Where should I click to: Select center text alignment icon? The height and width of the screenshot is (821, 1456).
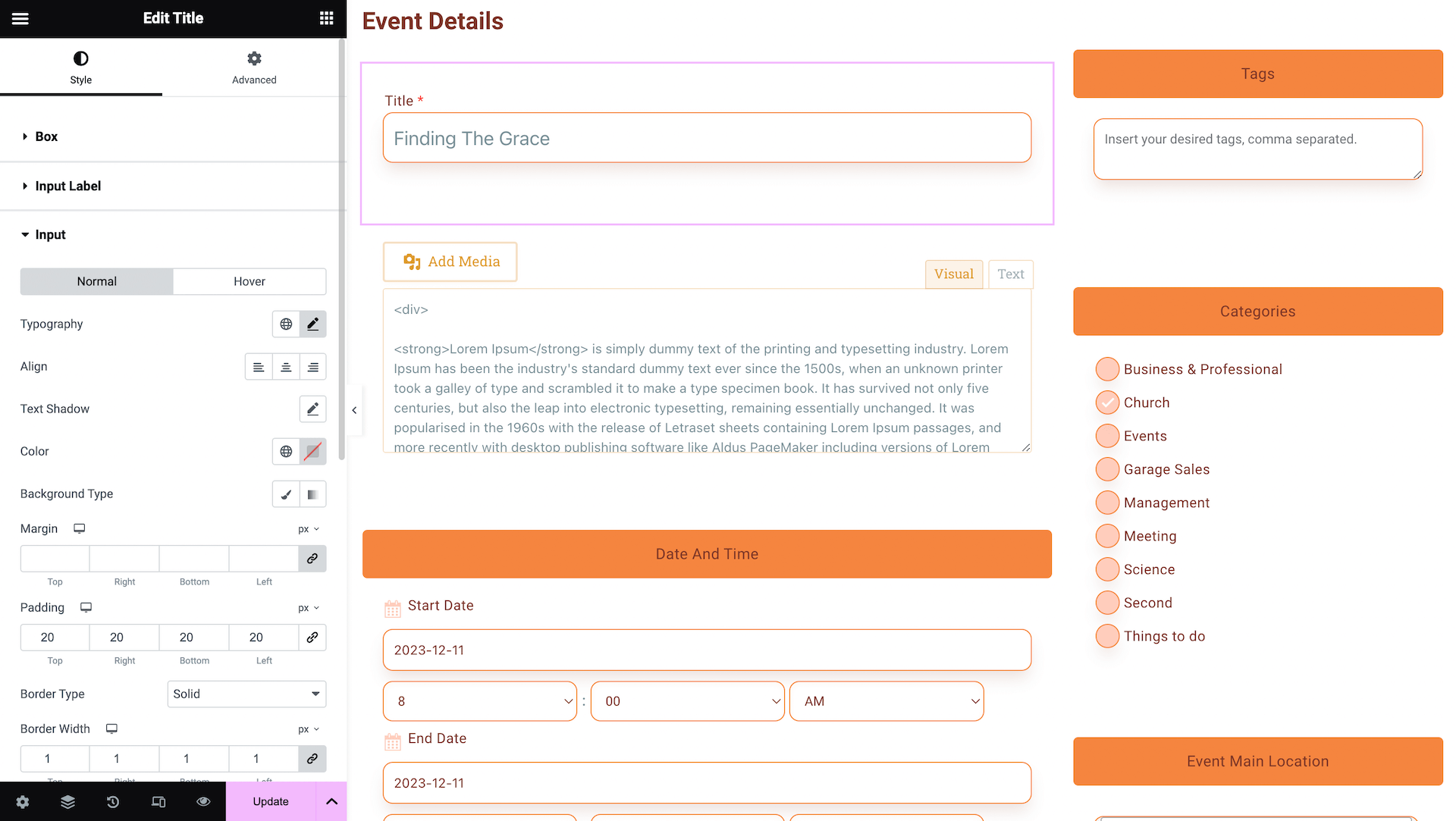click(286, 367)
